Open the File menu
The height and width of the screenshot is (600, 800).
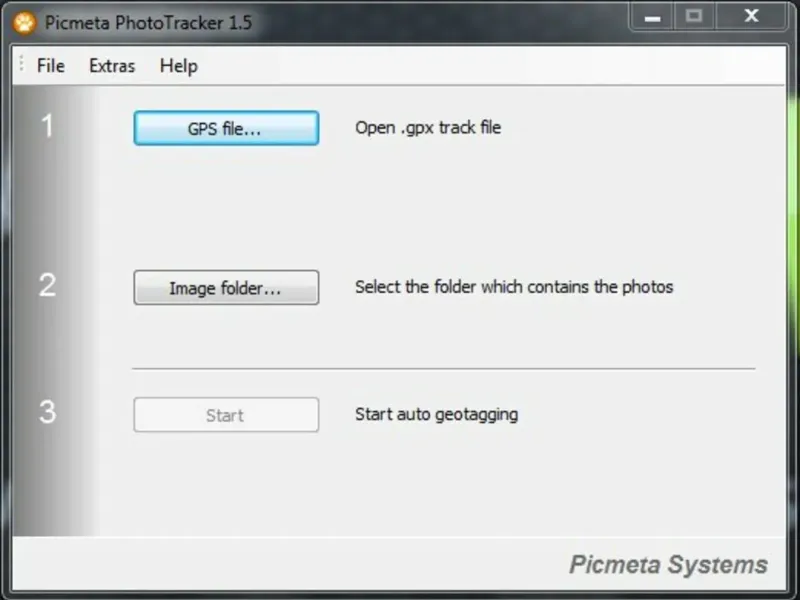click(51, 66)
